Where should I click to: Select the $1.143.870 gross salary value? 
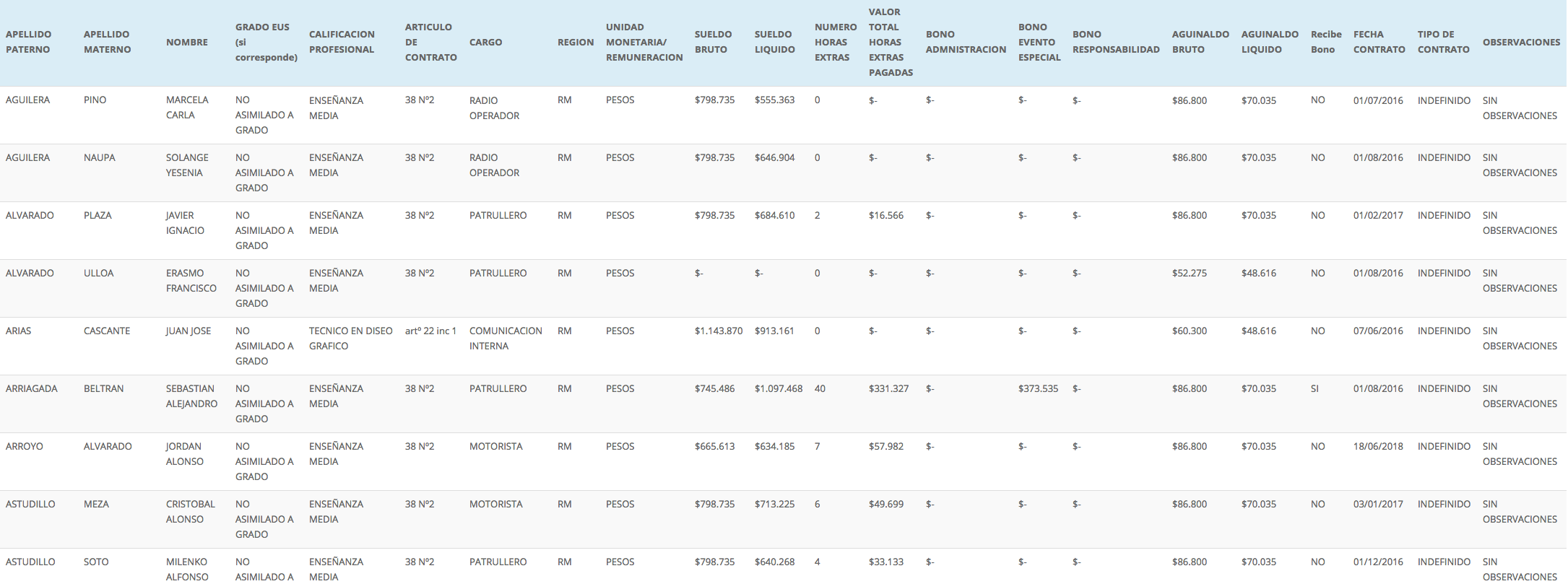718,331
